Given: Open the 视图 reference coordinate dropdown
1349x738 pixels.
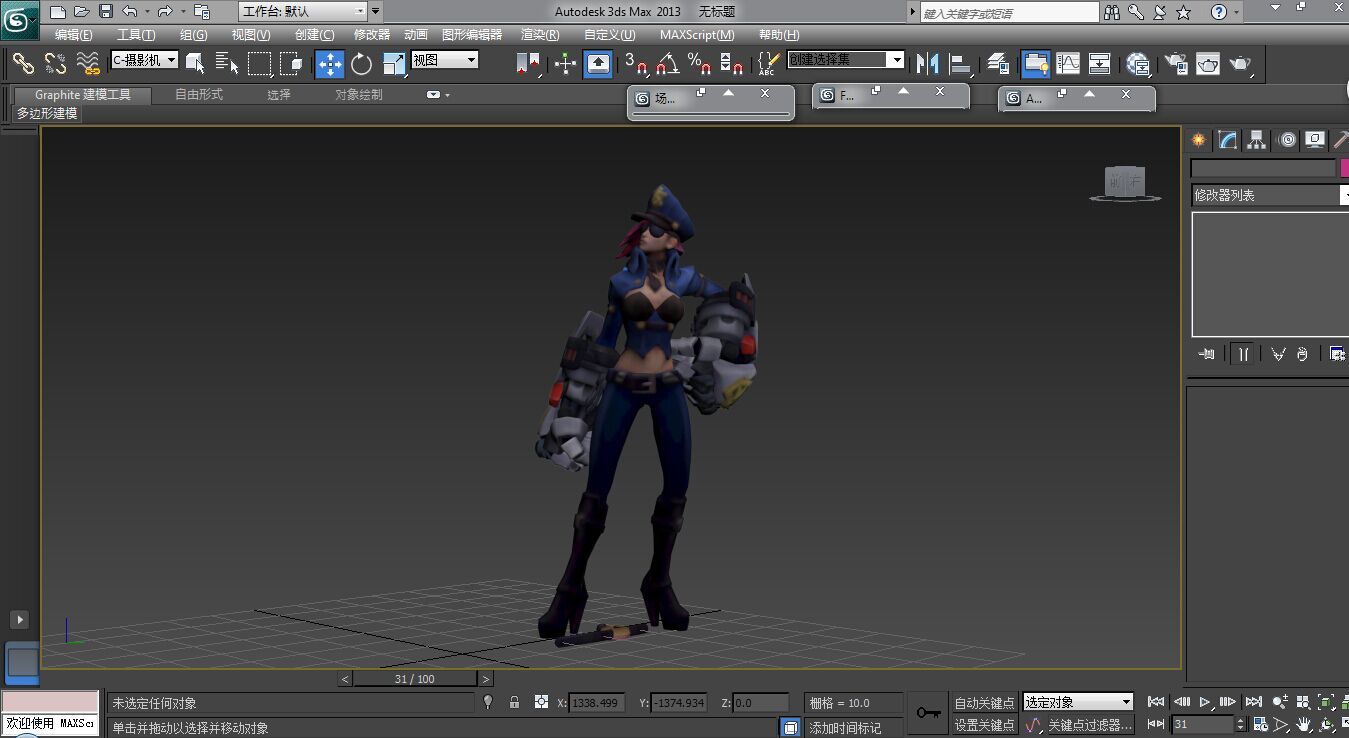Looking at the screenshot, I should coord(445,60).
